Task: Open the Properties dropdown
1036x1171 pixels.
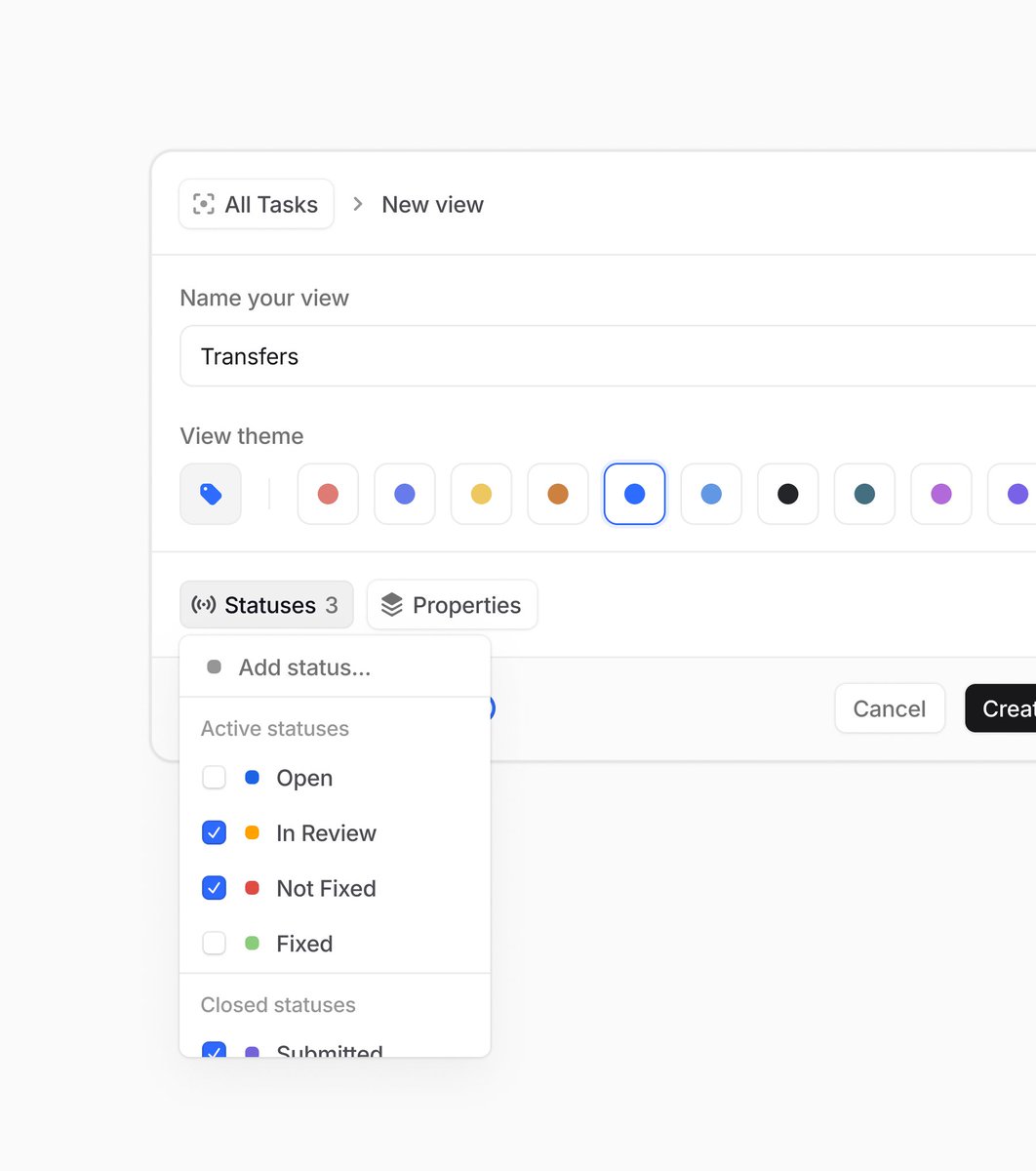Action: pos(452,605)
